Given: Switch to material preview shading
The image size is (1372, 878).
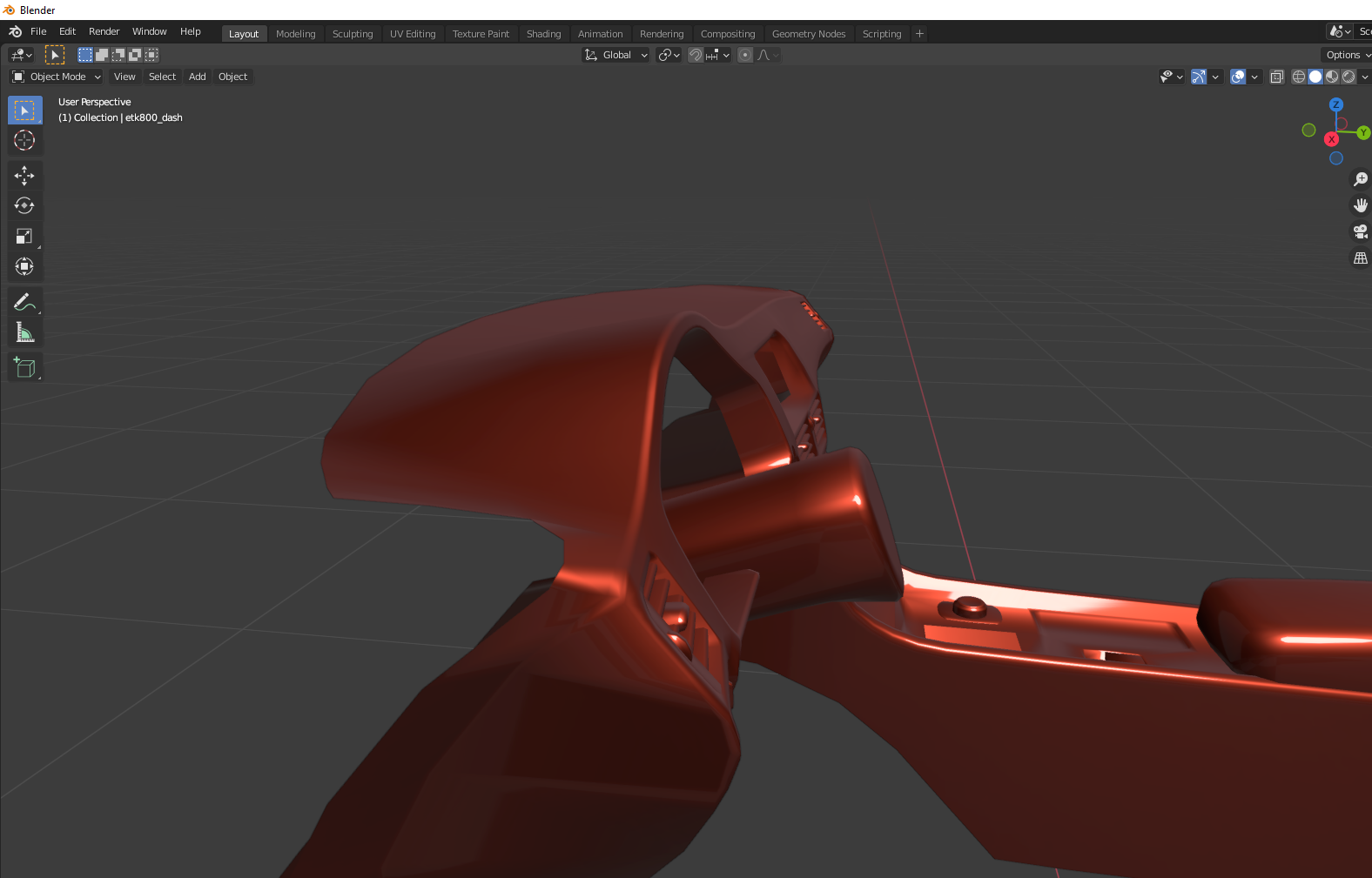Looking at the screenshot, I should 1332,77.
